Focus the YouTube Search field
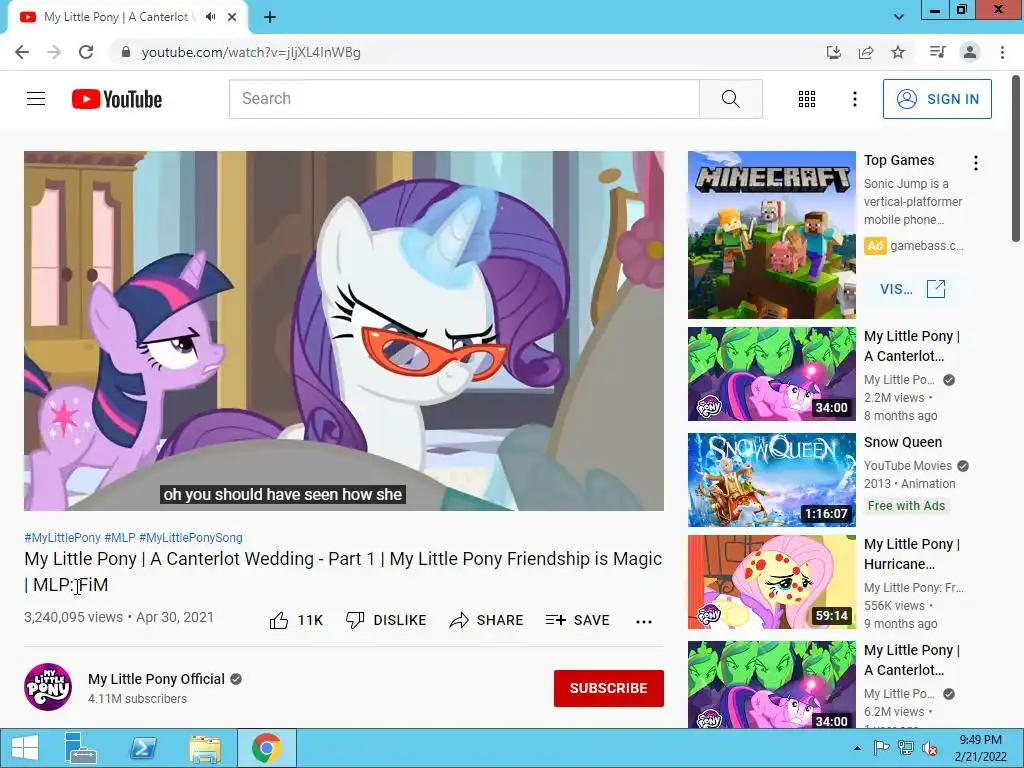Screen dimensions: 1024x768 (464, 99)
